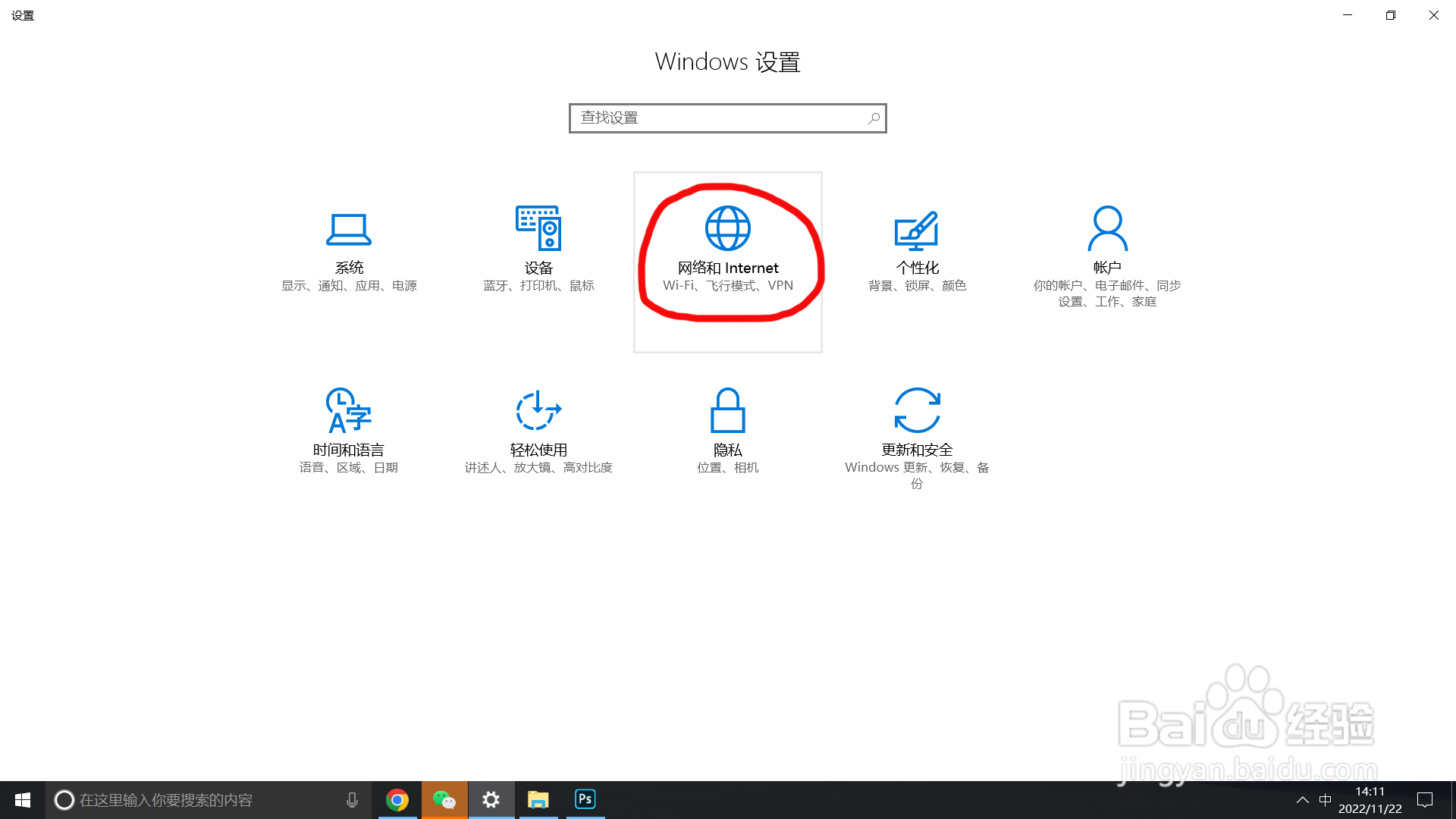
Task: Click the 网络和 Internet label text
Action: [728, 268]
